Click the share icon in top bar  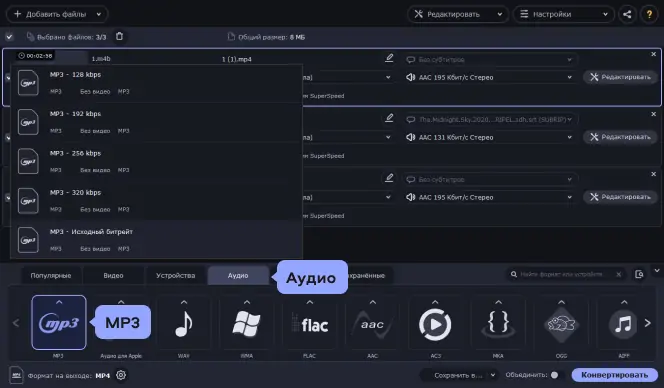click(627, 14)
